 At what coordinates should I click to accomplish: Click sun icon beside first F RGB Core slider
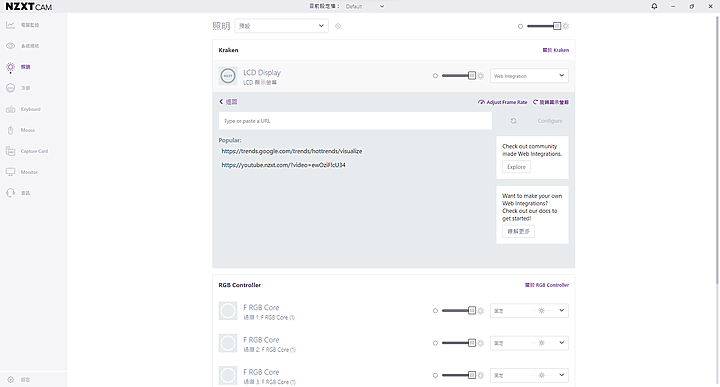pyautogui.click(x=481, y=311)
